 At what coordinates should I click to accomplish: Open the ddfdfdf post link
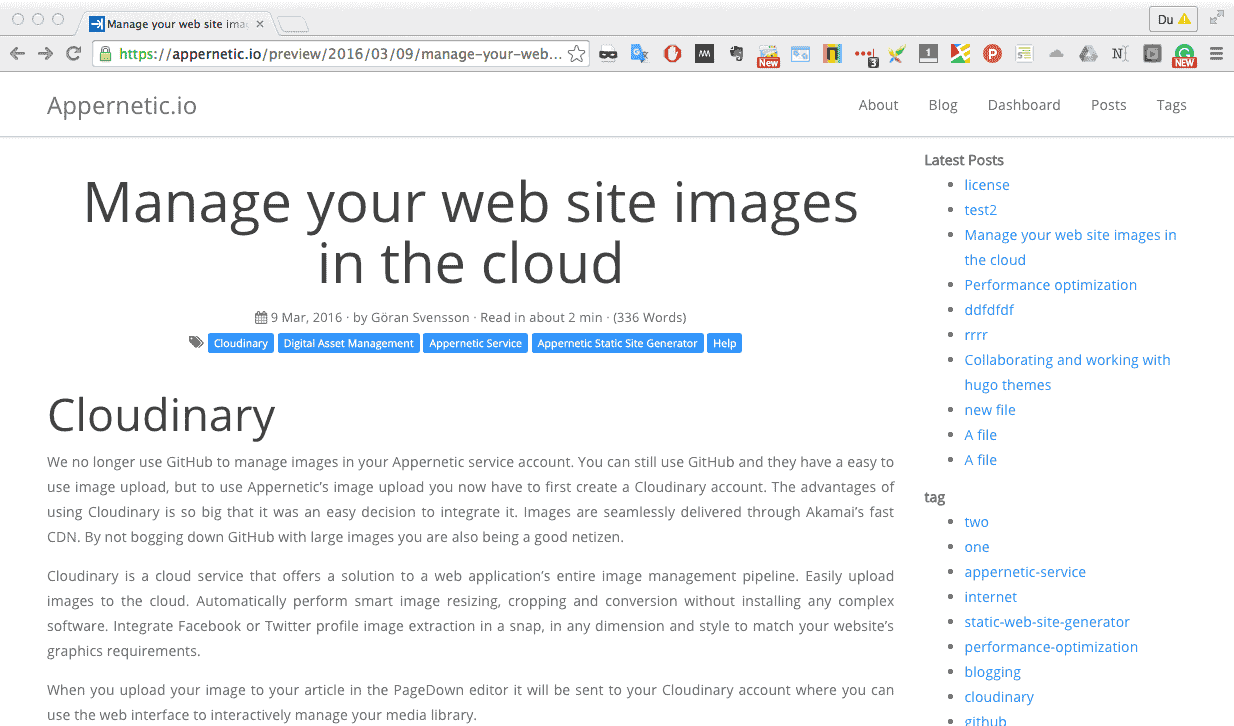(989, 310)
